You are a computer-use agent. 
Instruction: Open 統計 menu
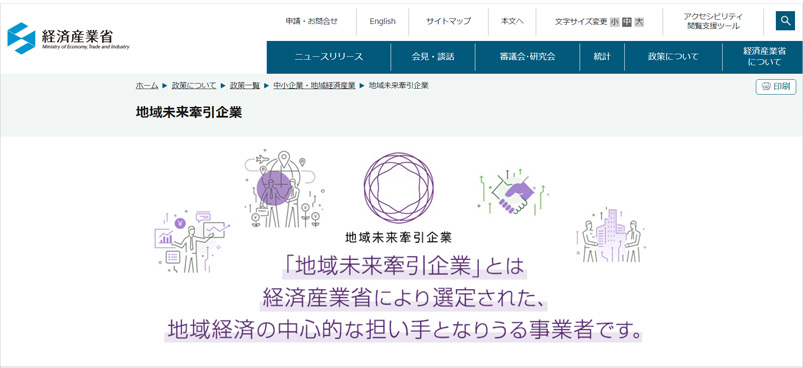point(602,57)
